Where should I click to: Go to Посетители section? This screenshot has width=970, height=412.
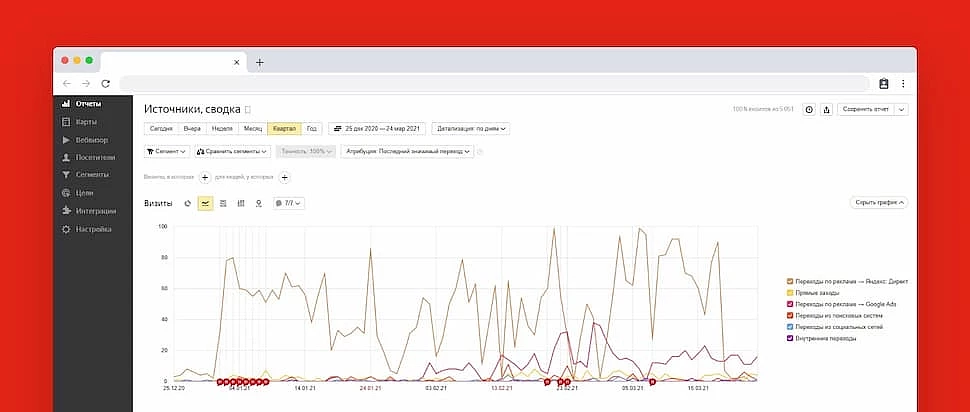(x=94, y=158)
